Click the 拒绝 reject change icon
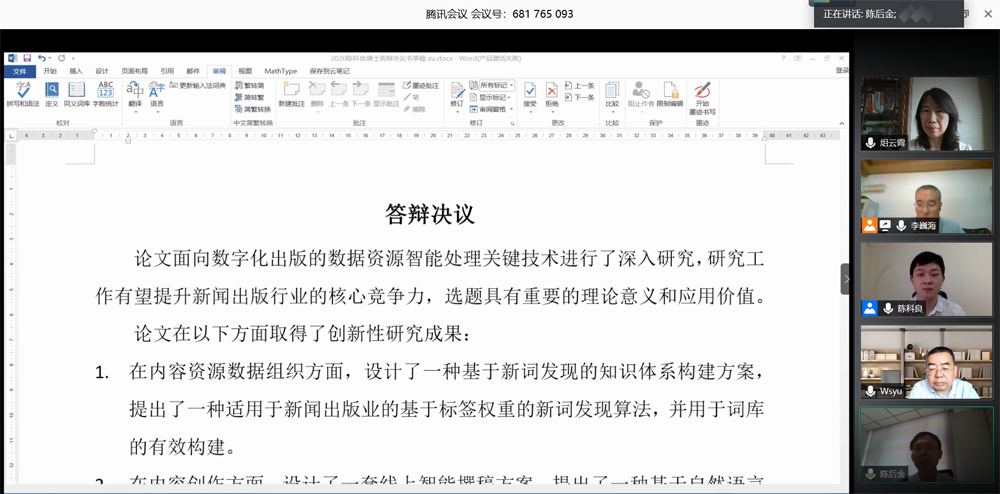Screen dimensions: 1000x494 [552, 91]
